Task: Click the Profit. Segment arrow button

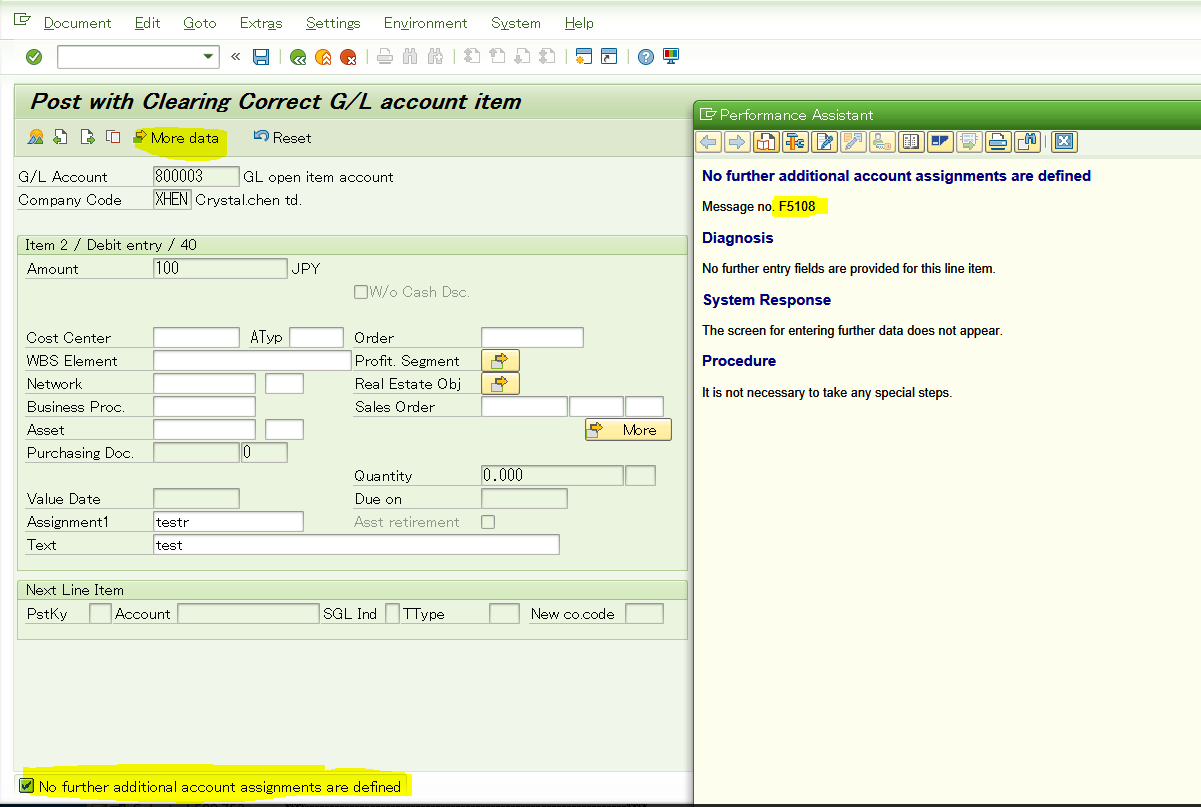Action: [x=500, y=360]
